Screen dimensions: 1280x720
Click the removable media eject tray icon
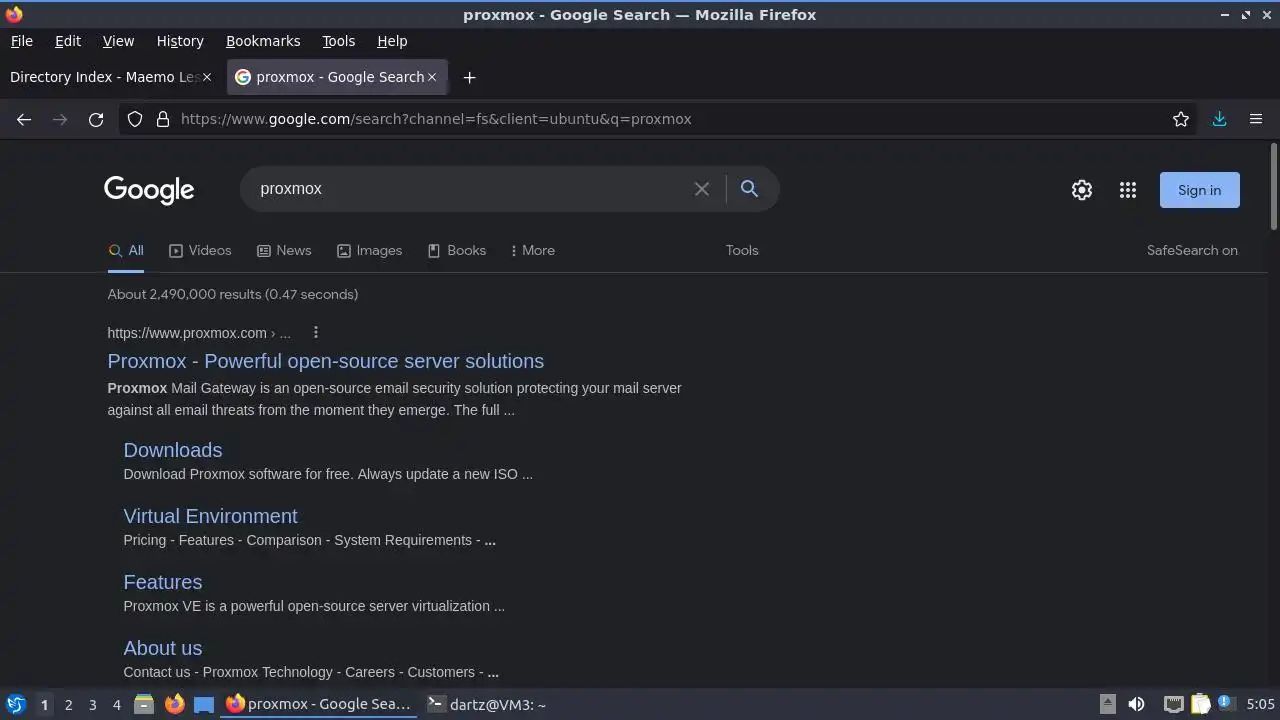(1108, 704)
